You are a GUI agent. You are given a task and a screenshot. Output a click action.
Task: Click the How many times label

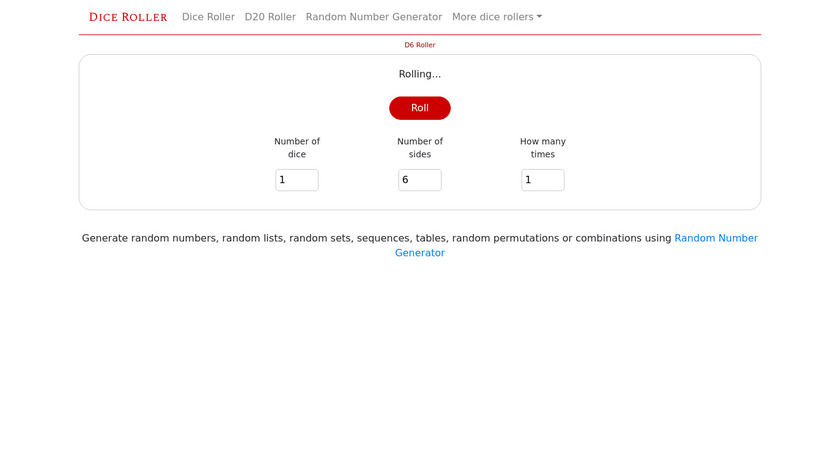coord(543,148)
